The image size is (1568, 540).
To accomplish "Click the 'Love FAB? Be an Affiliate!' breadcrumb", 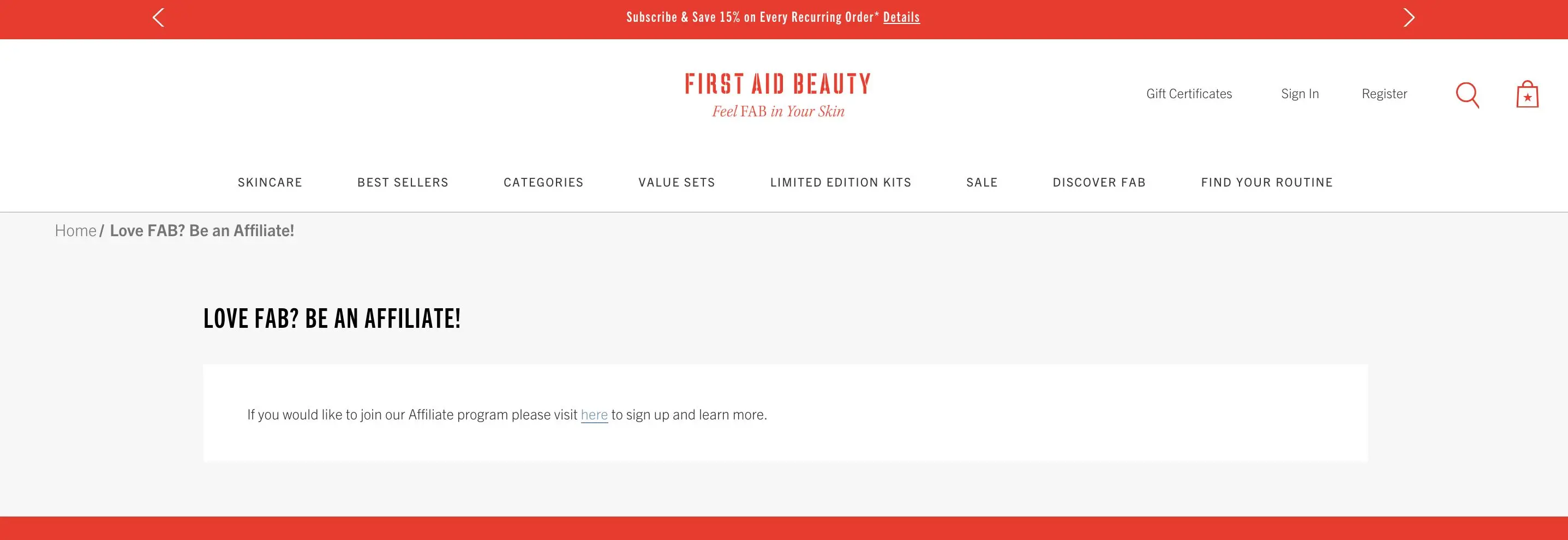I will pyautogui.click(x=201, y=231).
